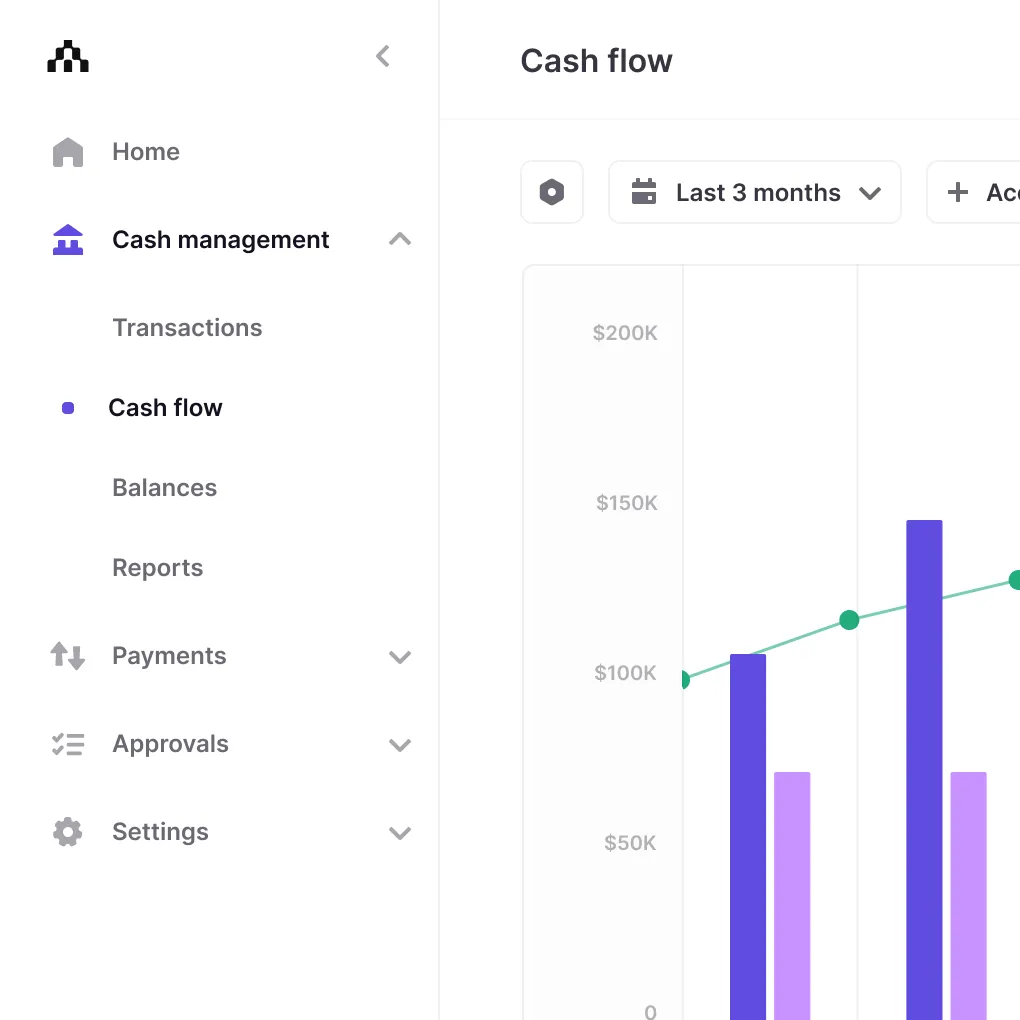Expand the Settings section
The height and width of the screenshot is (1020, 1020).
(400, 832)
